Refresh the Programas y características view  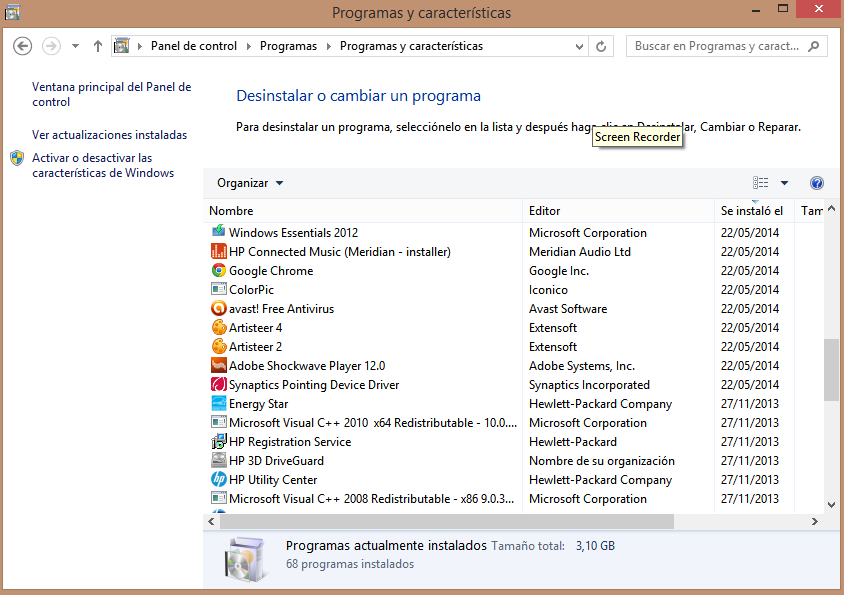[x=601, y=46]
